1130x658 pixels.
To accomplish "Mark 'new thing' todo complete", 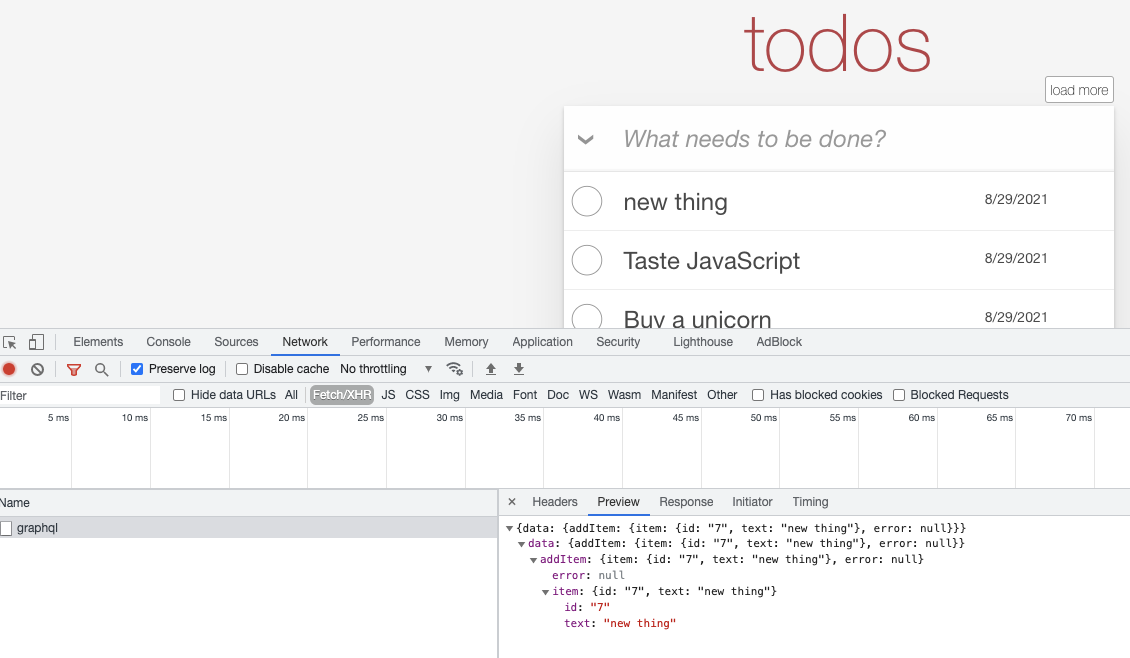I will coord(587,201).
